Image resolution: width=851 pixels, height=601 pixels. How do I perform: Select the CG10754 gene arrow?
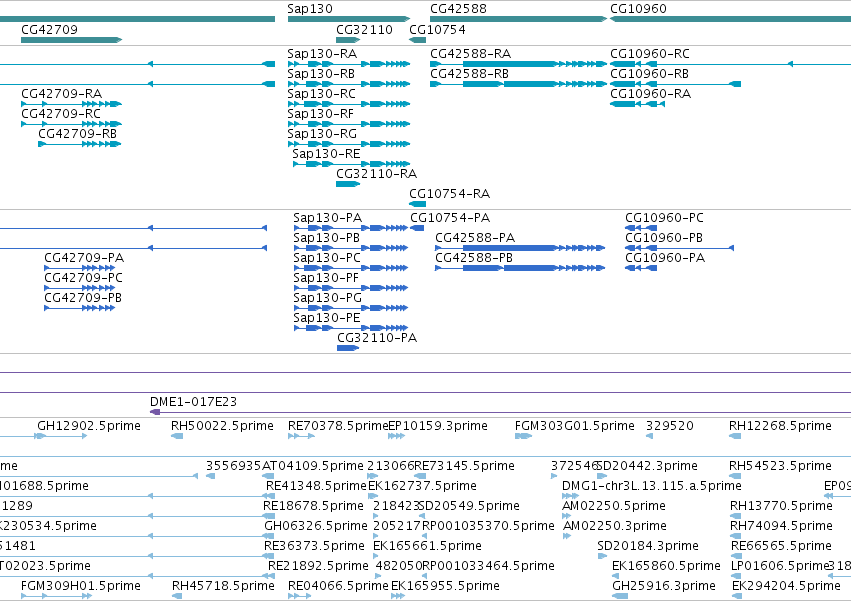click(x=417, y=40)
